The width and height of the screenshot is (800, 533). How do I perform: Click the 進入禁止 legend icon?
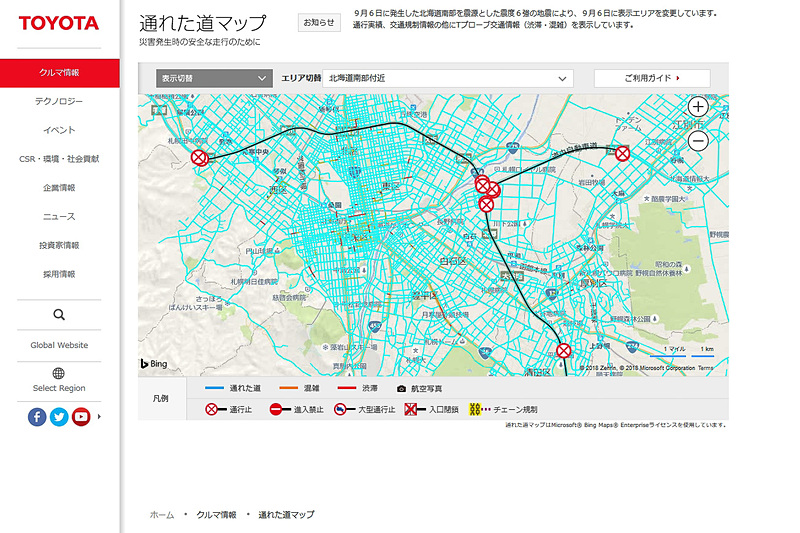click(280, 409)
